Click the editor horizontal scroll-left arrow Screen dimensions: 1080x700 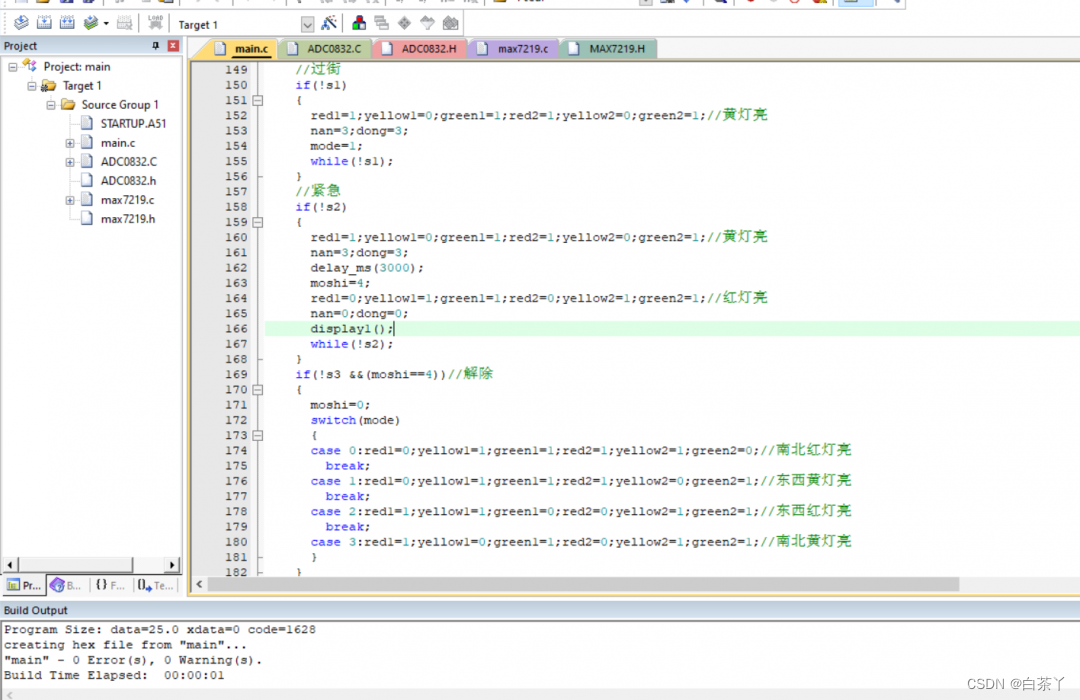pyautogui.click(x=199, y=584)
